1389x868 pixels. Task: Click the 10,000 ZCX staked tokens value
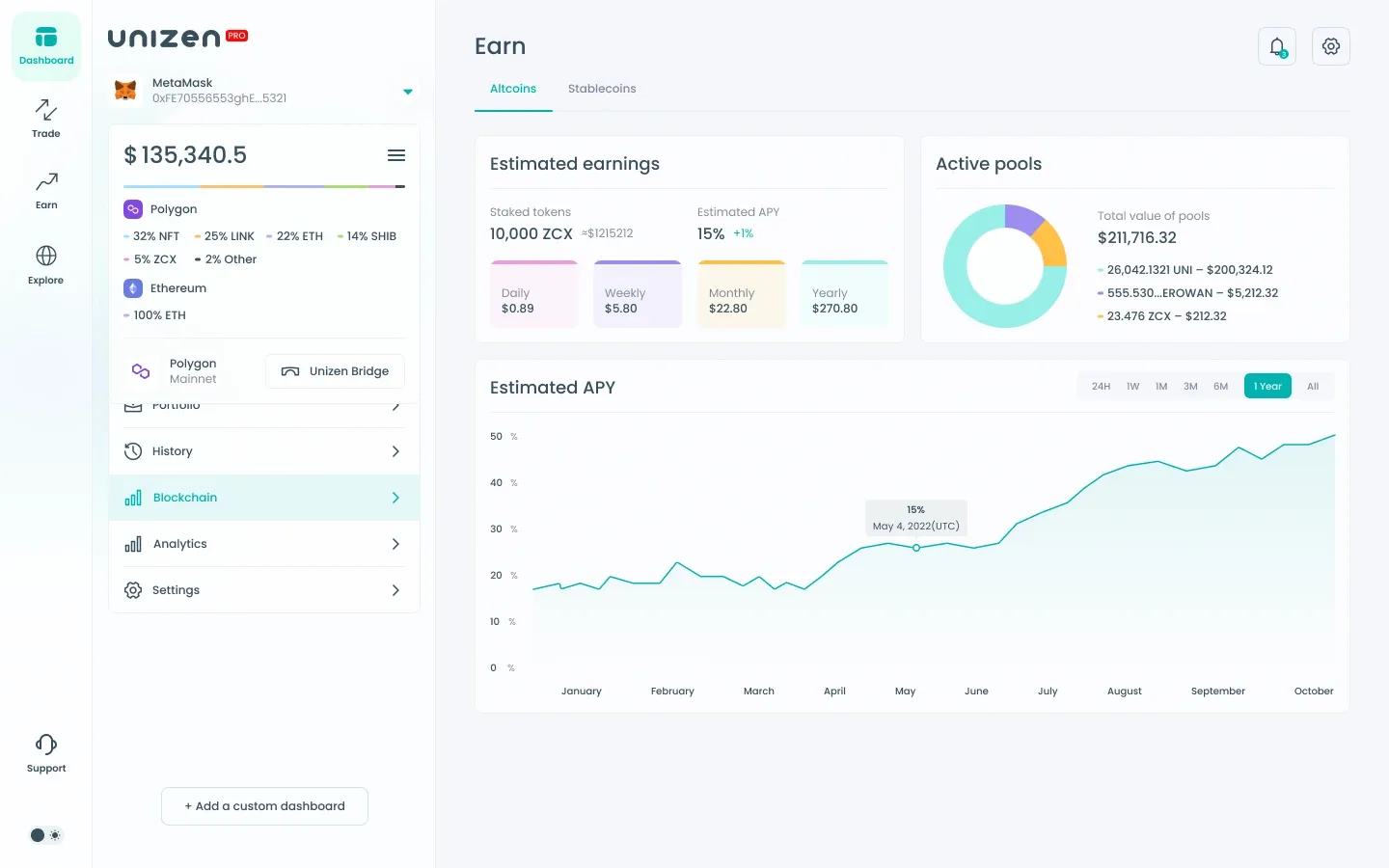[x=531, y=233]
